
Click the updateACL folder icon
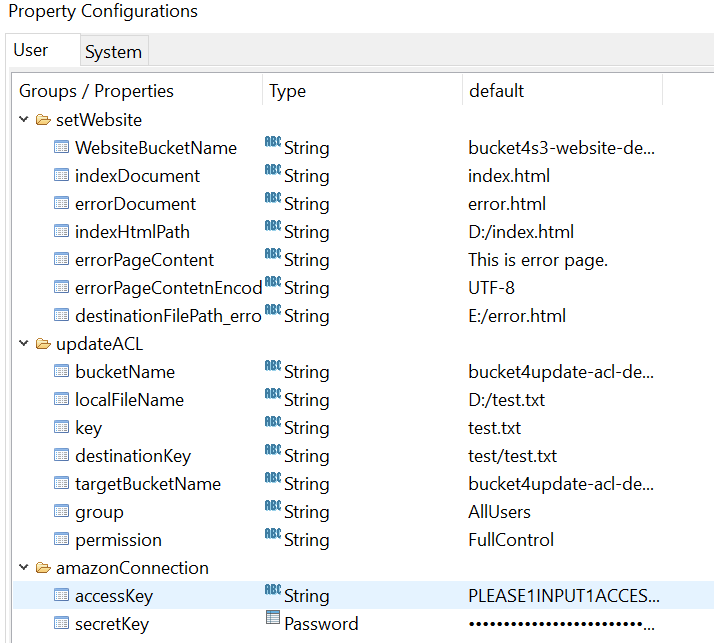[x=43, y=344]
